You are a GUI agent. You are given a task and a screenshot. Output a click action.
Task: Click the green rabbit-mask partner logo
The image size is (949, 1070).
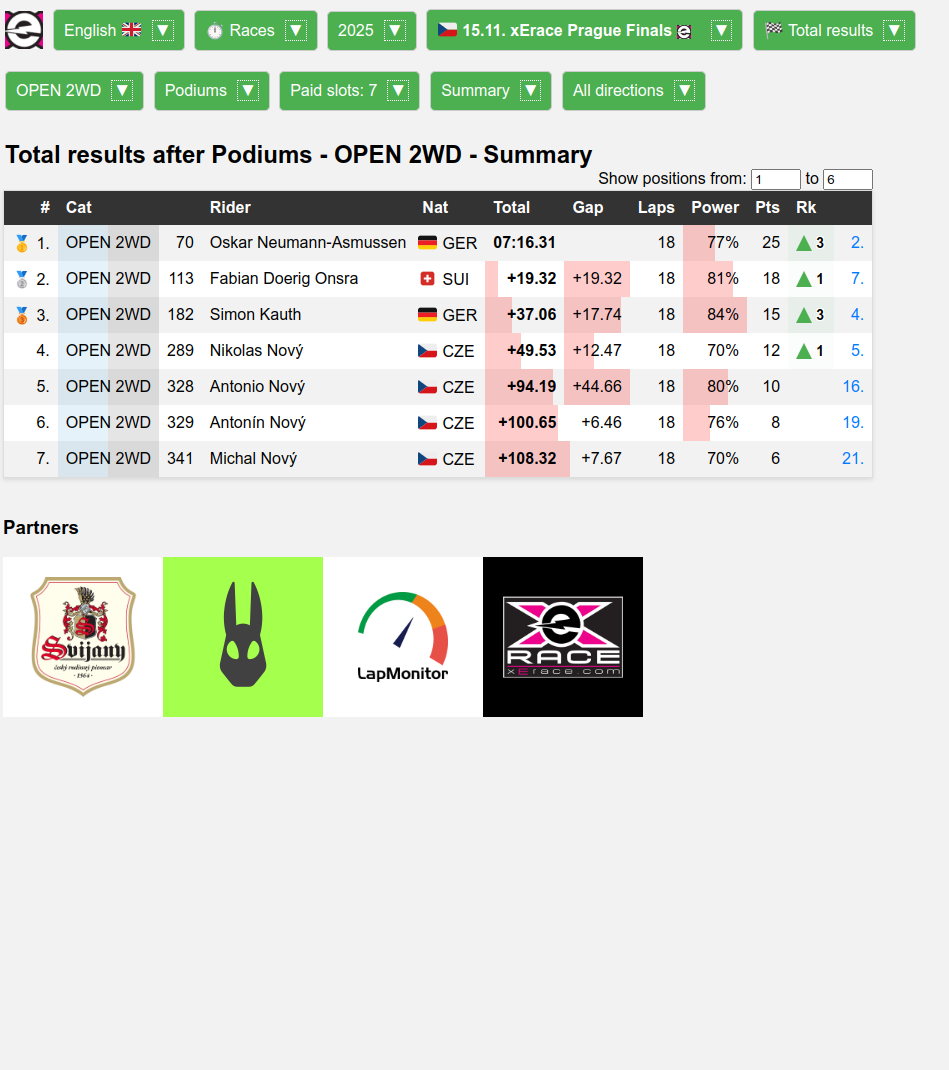(x=243, y=637)
